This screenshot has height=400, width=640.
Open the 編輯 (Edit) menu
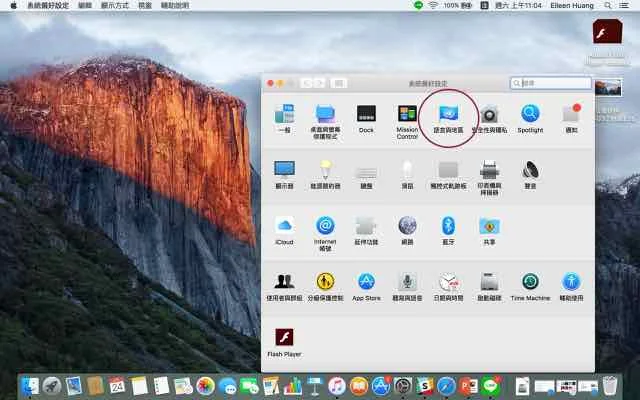click(84, 5)
